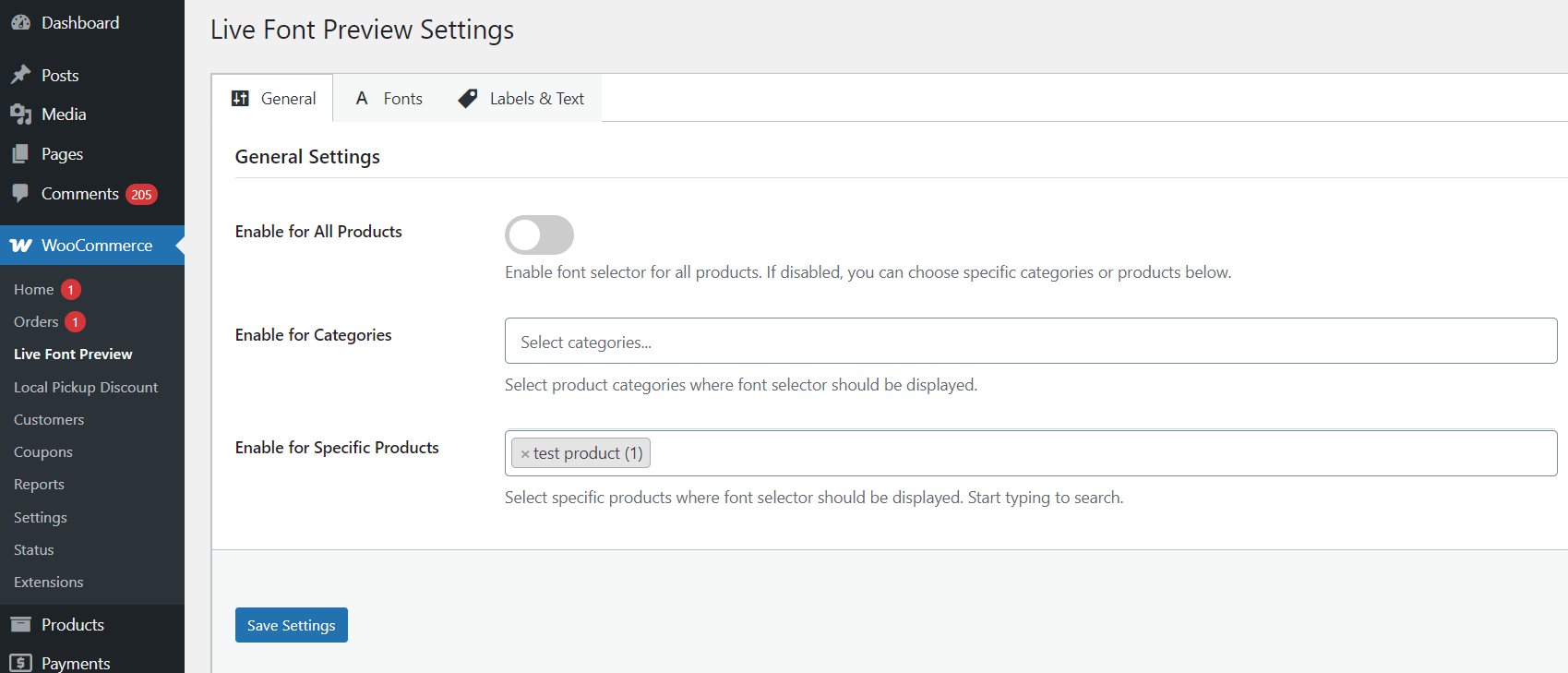The height and width of the screenshot is (673, 1568).
Task: Click the Payments dollar icon
Action: pyautogui.click(x=20, y=663)
